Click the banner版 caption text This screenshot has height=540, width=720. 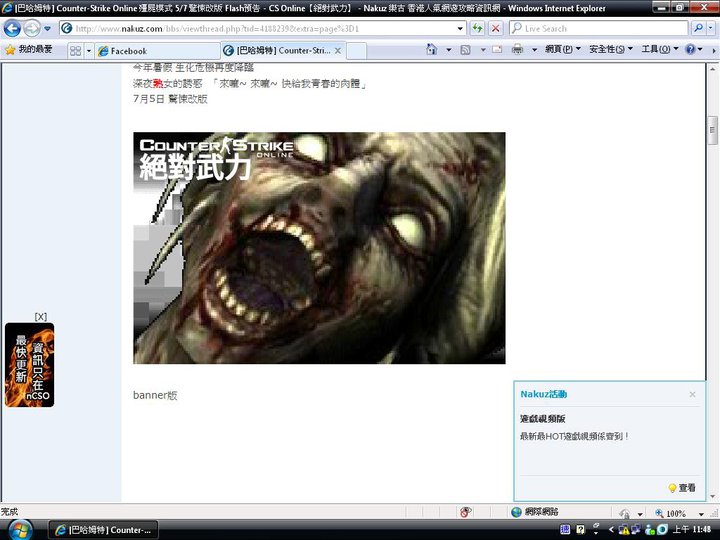click(155, 395)
